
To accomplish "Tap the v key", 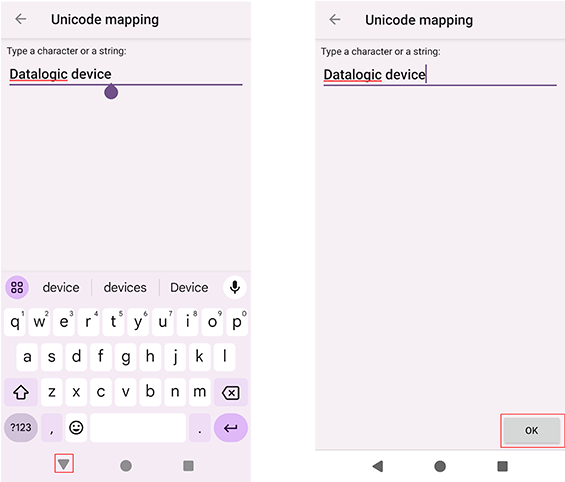I will click(x=126, y=392).
